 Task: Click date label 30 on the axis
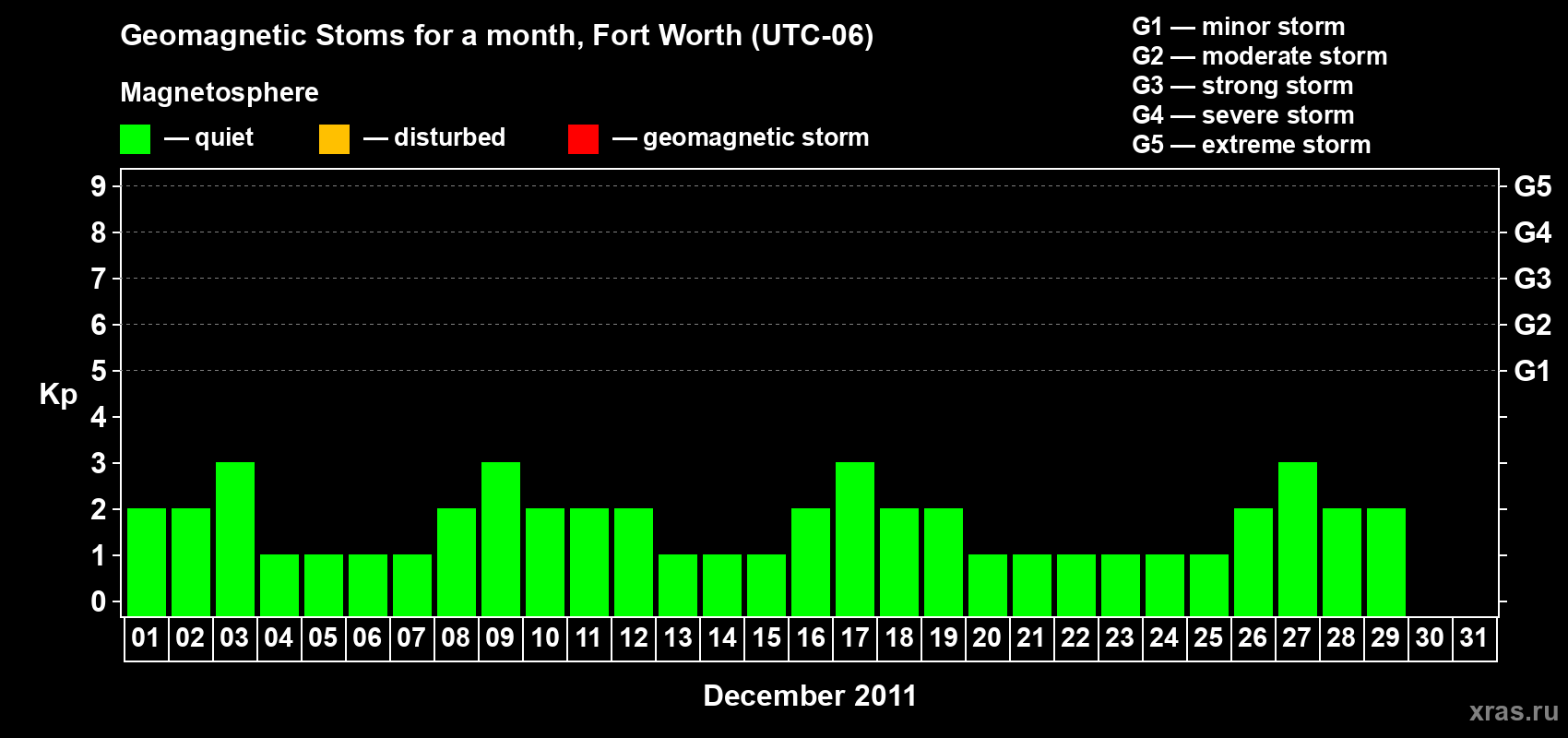[x=1430, y=637]
